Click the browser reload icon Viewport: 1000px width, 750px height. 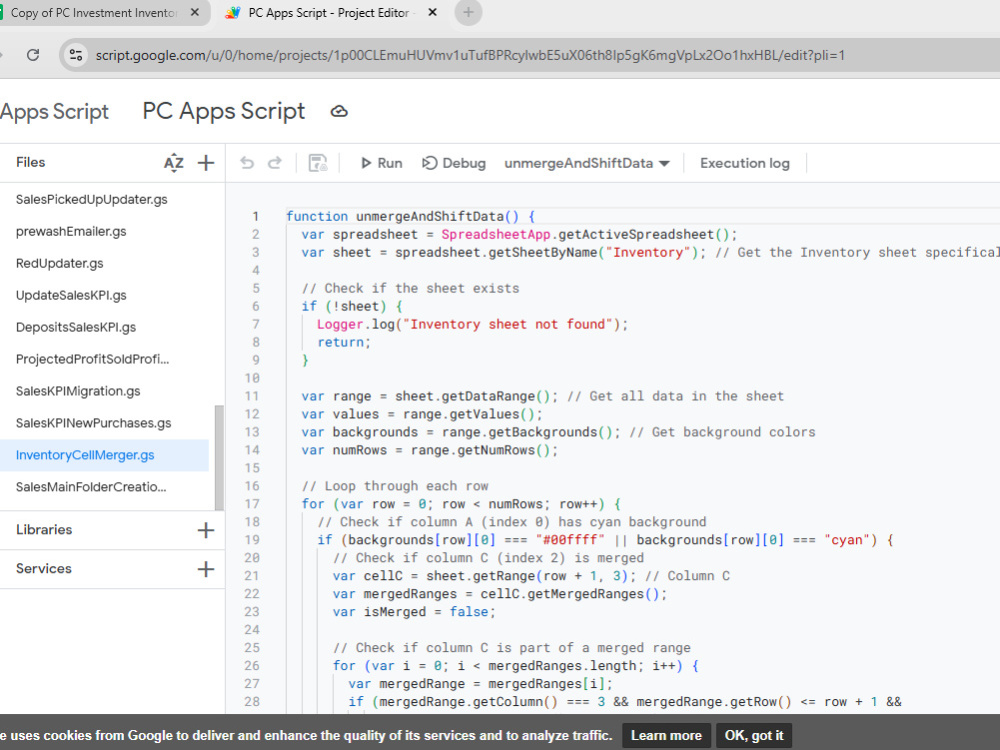(33, 55)
